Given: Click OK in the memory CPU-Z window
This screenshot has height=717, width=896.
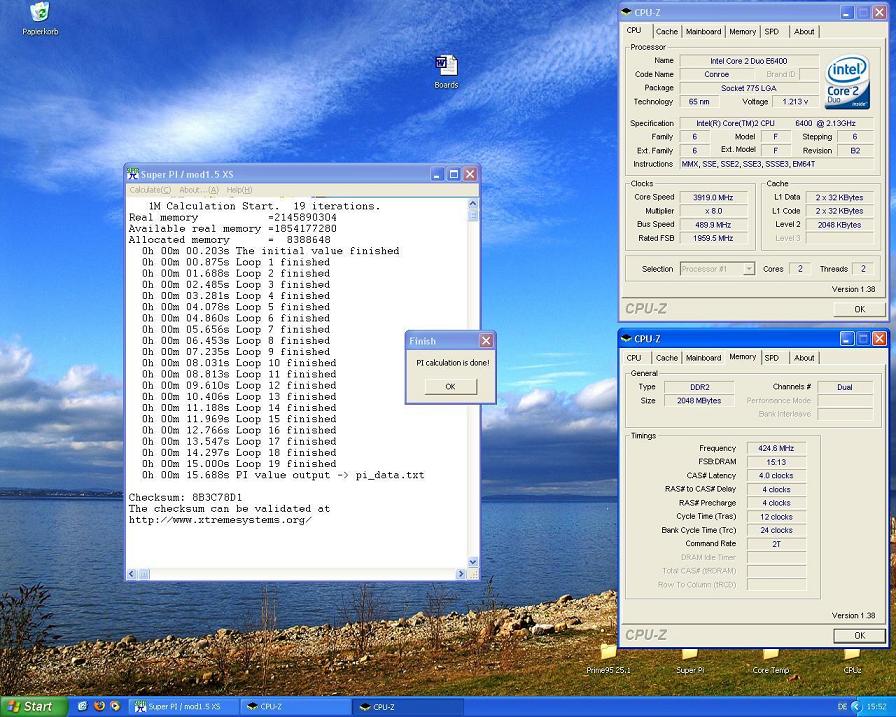Looking at the screenshot, I should pyautogui.click(x=859, y=635).
